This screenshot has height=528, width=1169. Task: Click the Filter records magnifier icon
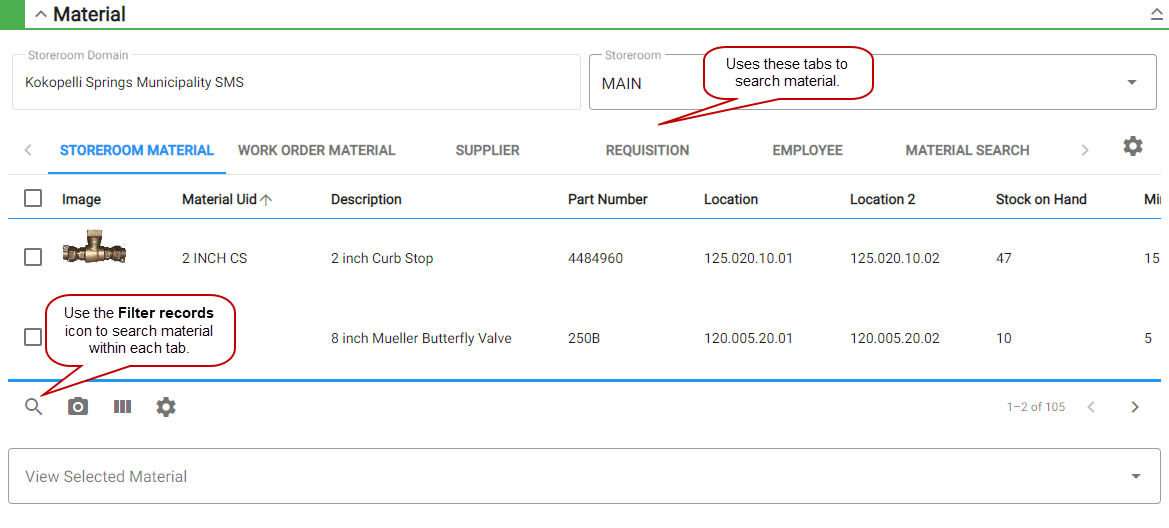(34, 407)
